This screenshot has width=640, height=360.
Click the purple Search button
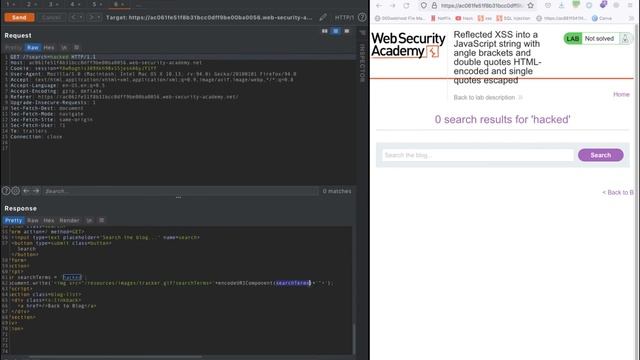point(600,155)
